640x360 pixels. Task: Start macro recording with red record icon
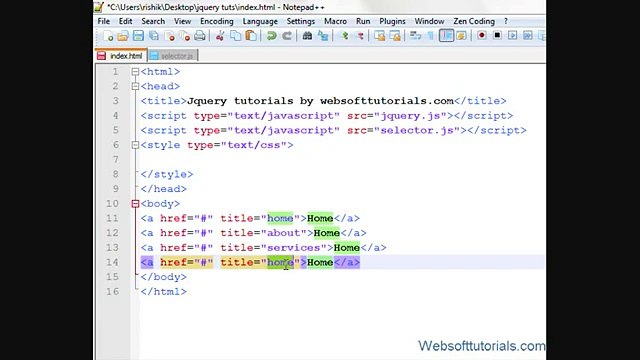tap(482, 36)
